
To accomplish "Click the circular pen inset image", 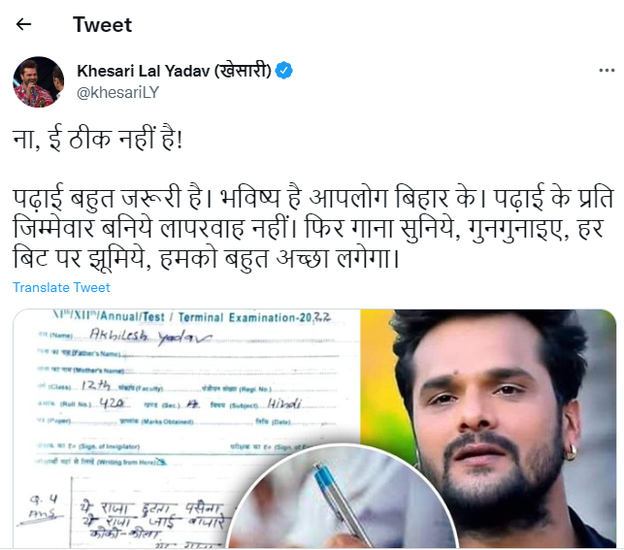I will click(x=342, y=497).
